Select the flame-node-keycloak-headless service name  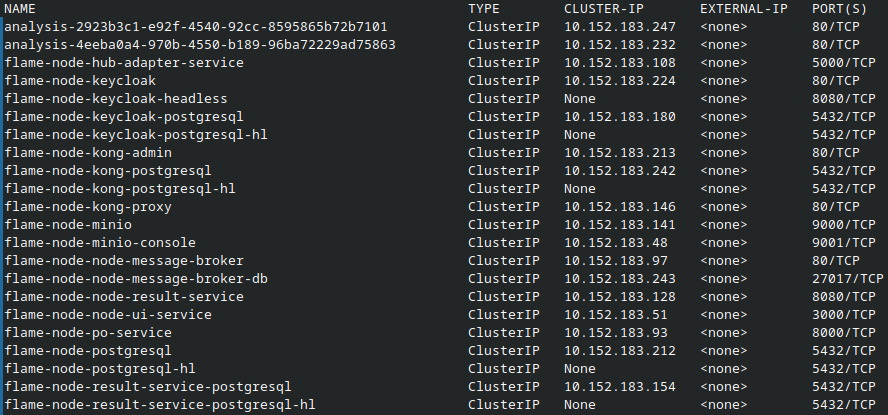tap(116, 99)
